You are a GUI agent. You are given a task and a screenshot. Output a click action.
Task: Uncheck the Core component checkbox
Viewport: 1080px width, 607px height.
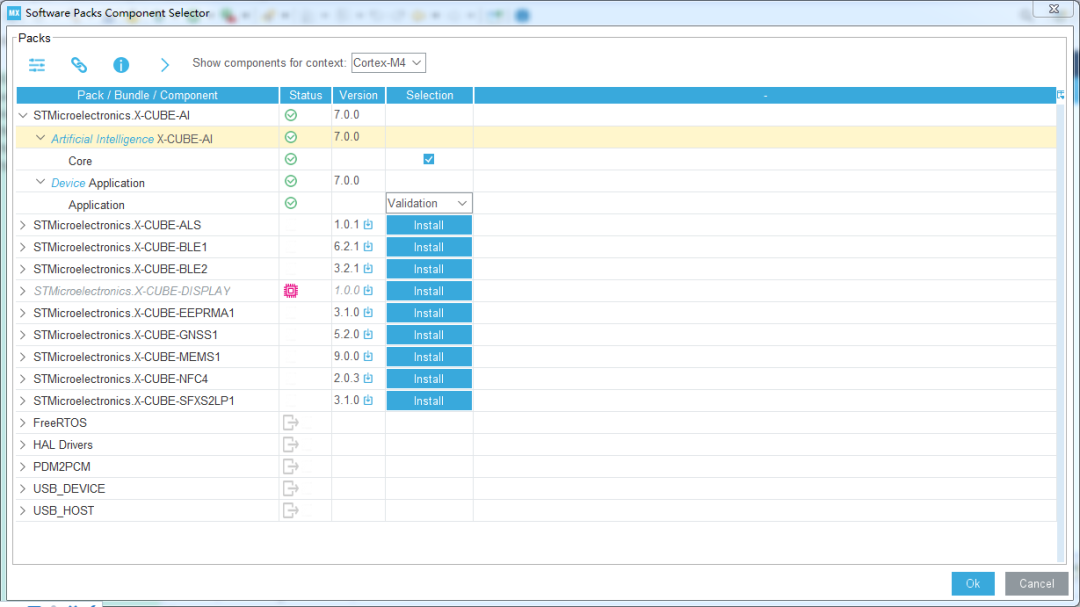click(x=428, y=159)
